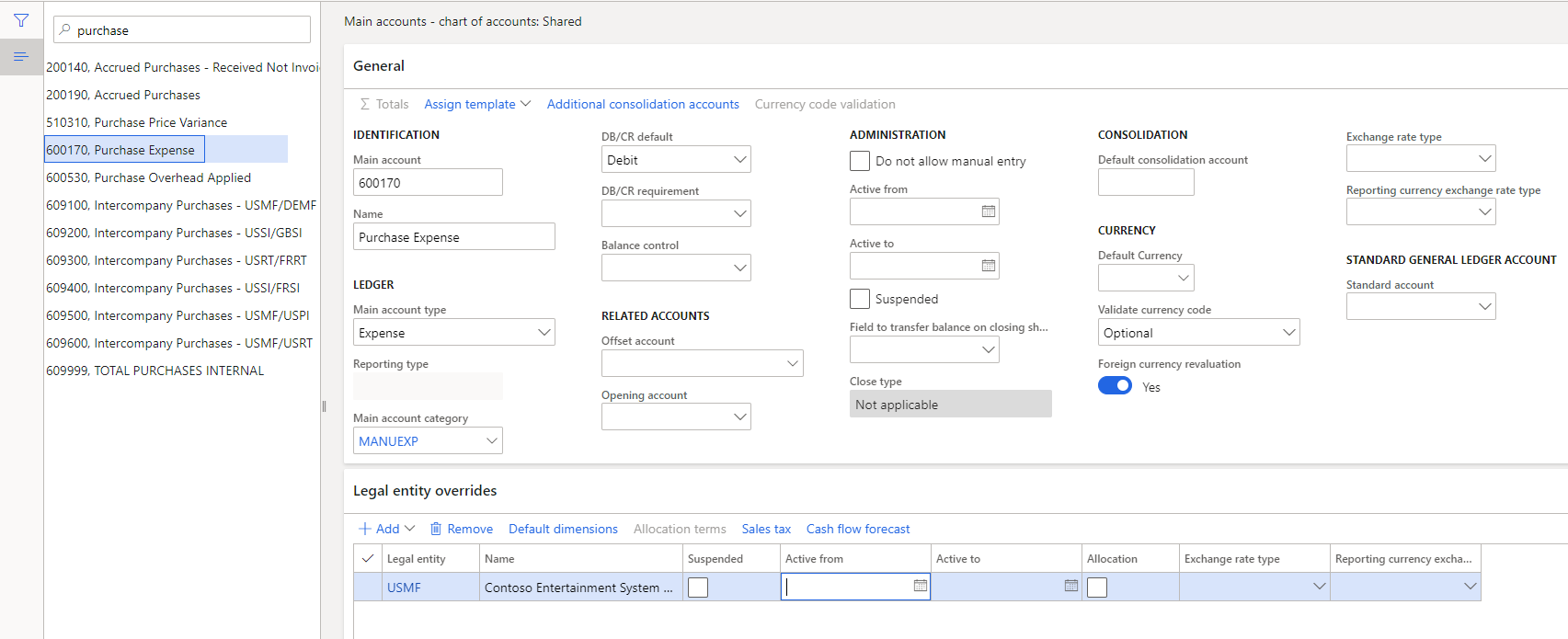Check the Suspended checkbox under Administration
This screenshot has width=1568, height=639.
860,299
